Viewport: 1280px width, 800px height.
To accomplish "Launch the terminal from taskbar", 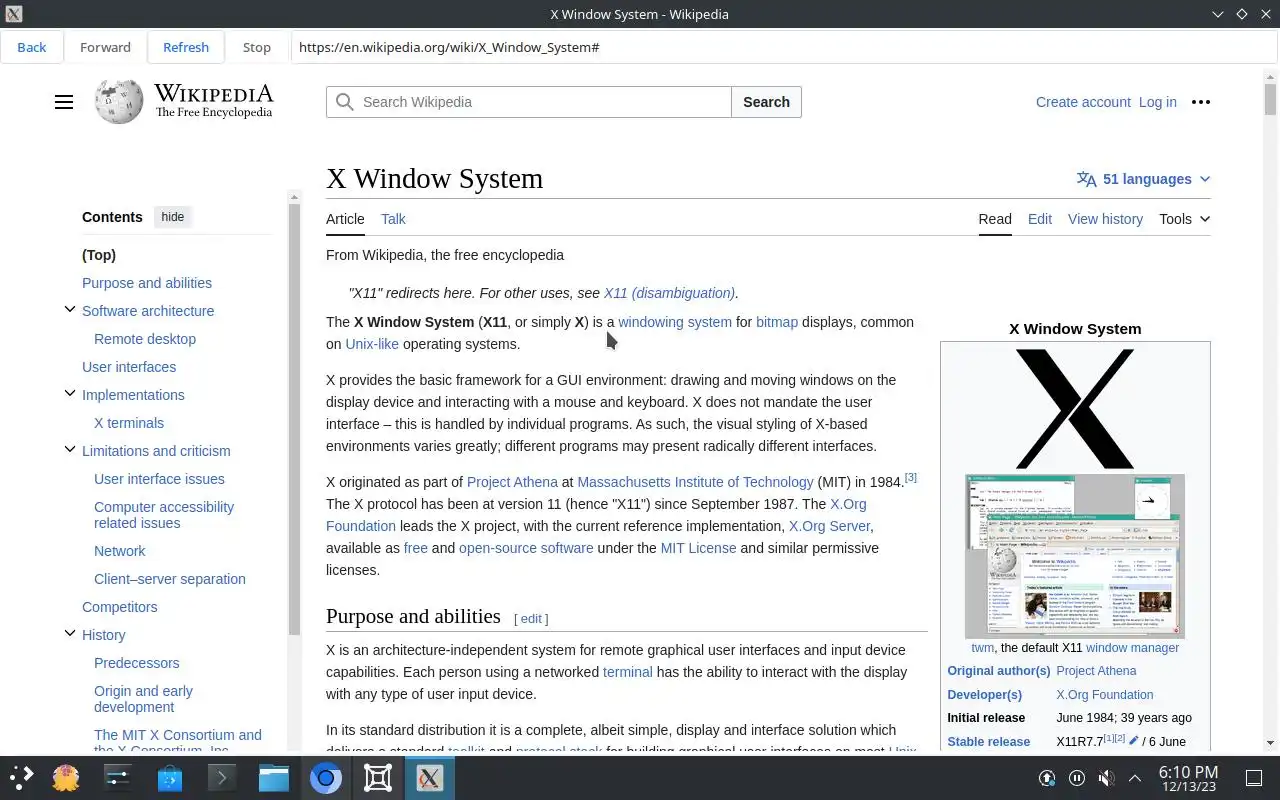I will pyautogui.click(x=222, y=777).
